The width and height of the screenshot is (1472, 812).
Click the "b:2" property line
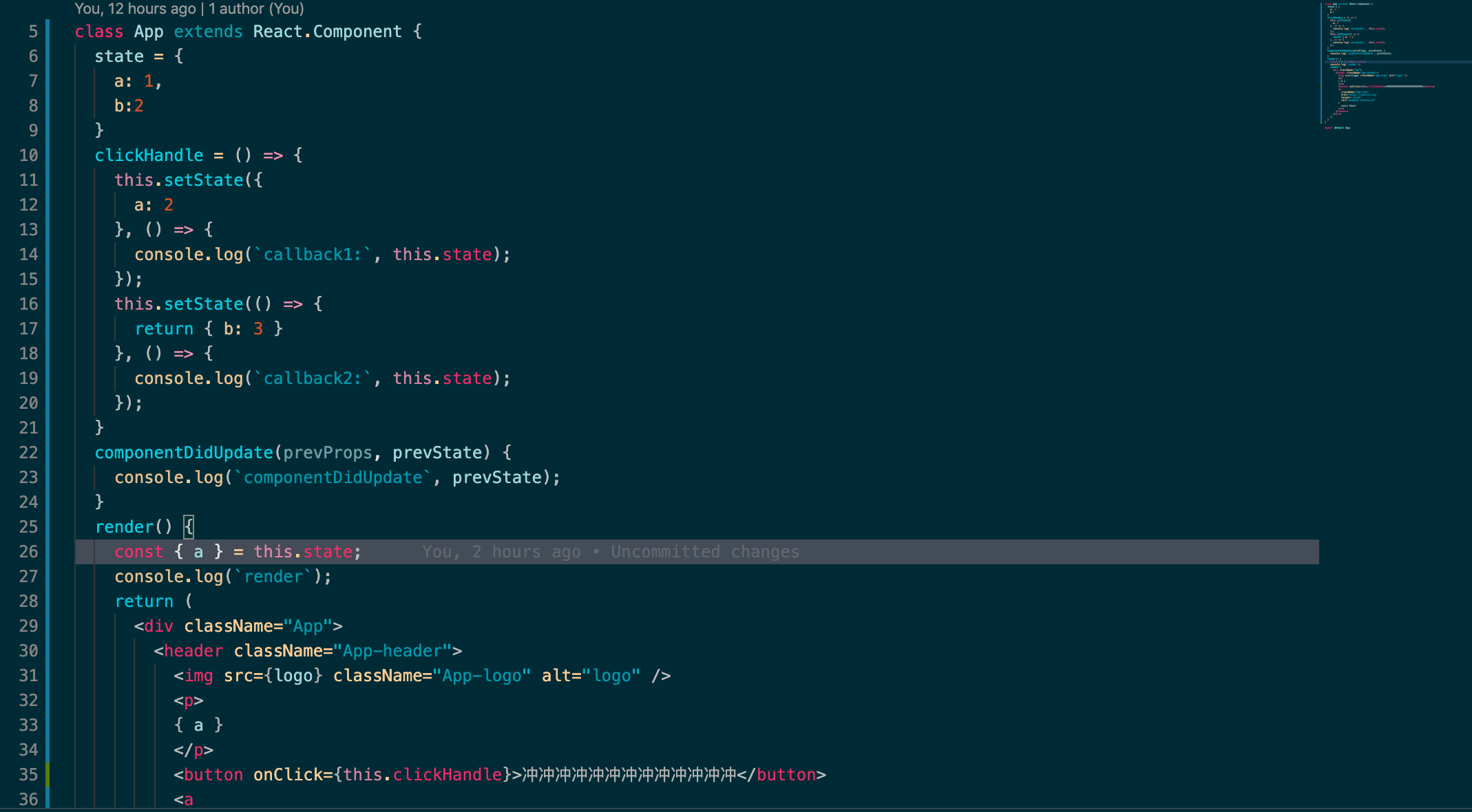(129, 106)
